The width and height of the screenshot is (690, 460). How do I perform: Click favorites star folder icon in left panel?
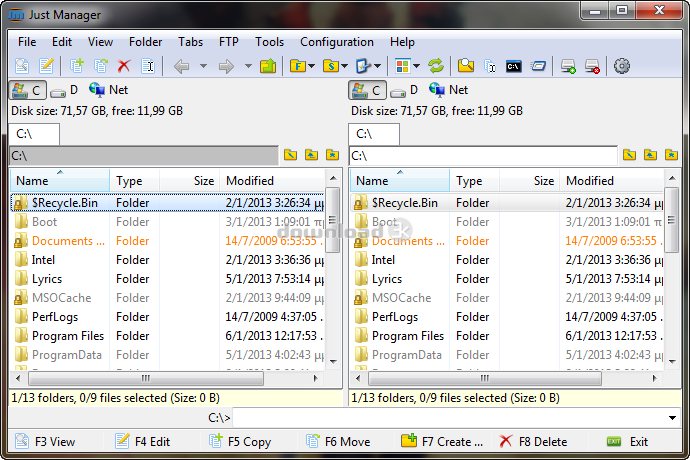click(x=333, y=155)
